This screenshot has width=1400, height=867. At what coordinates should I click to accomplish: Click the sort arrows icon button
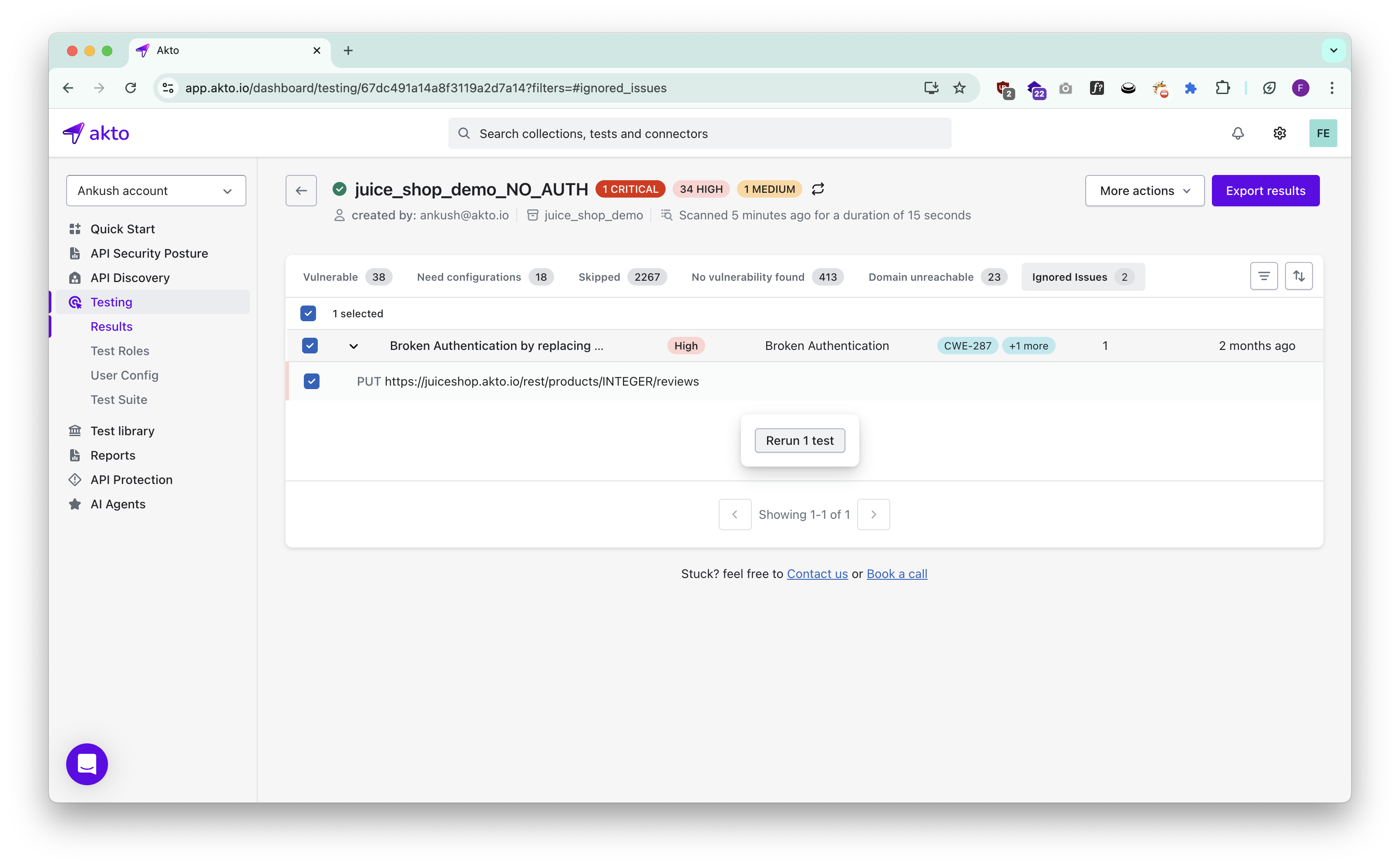[x=1299, y=276]
